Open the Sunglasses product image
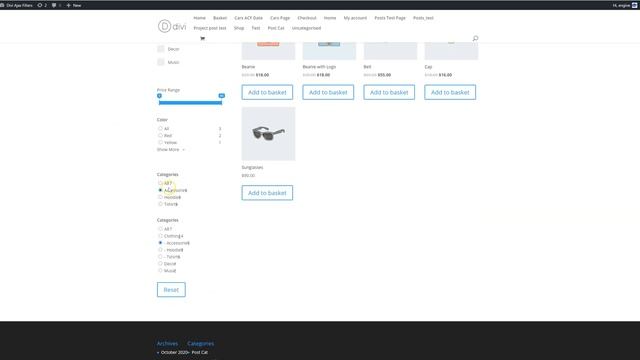 pyautogui.click(x=268, y=134)
